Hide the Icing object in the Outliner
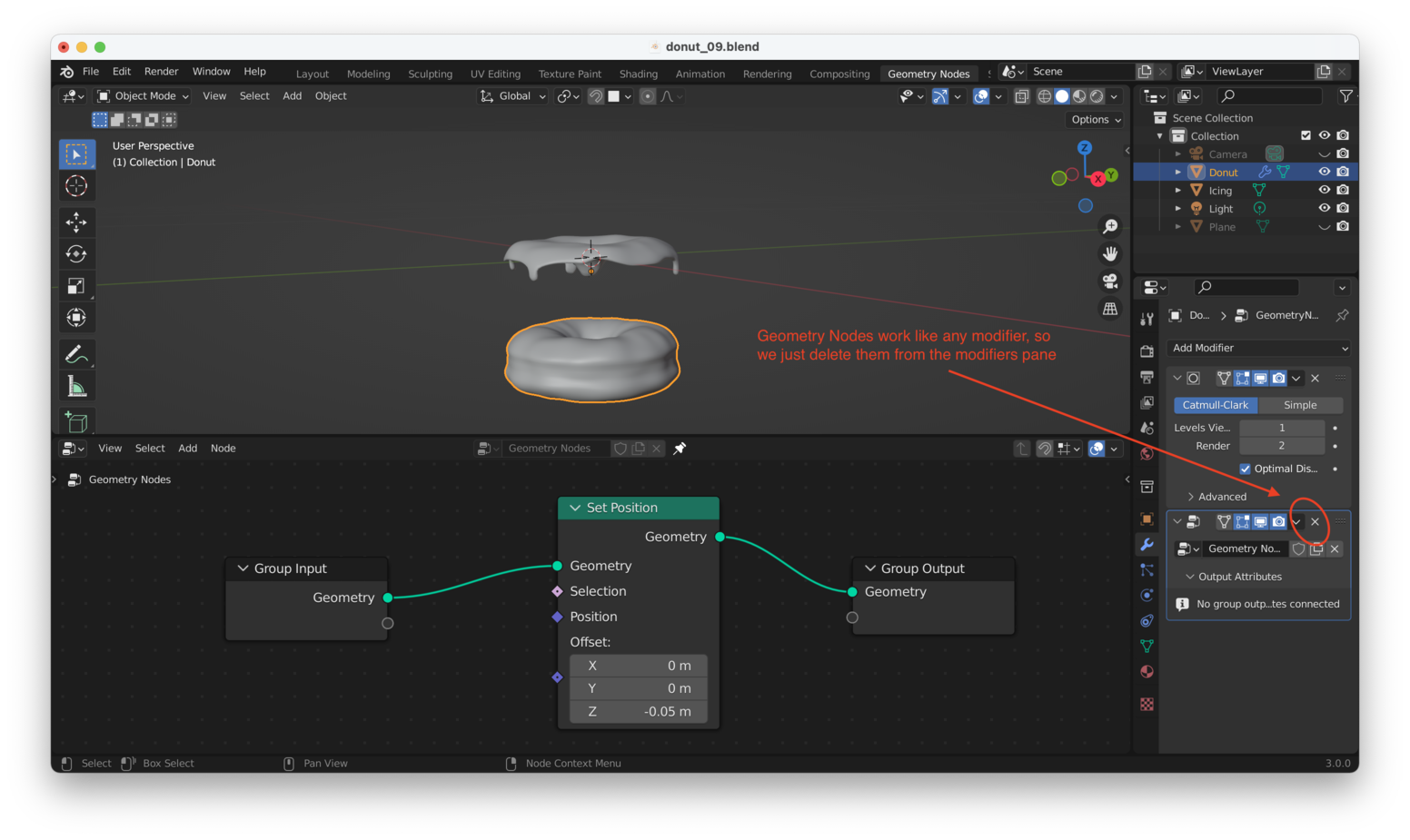The image size is (1410, 840). click(1325, 190)
